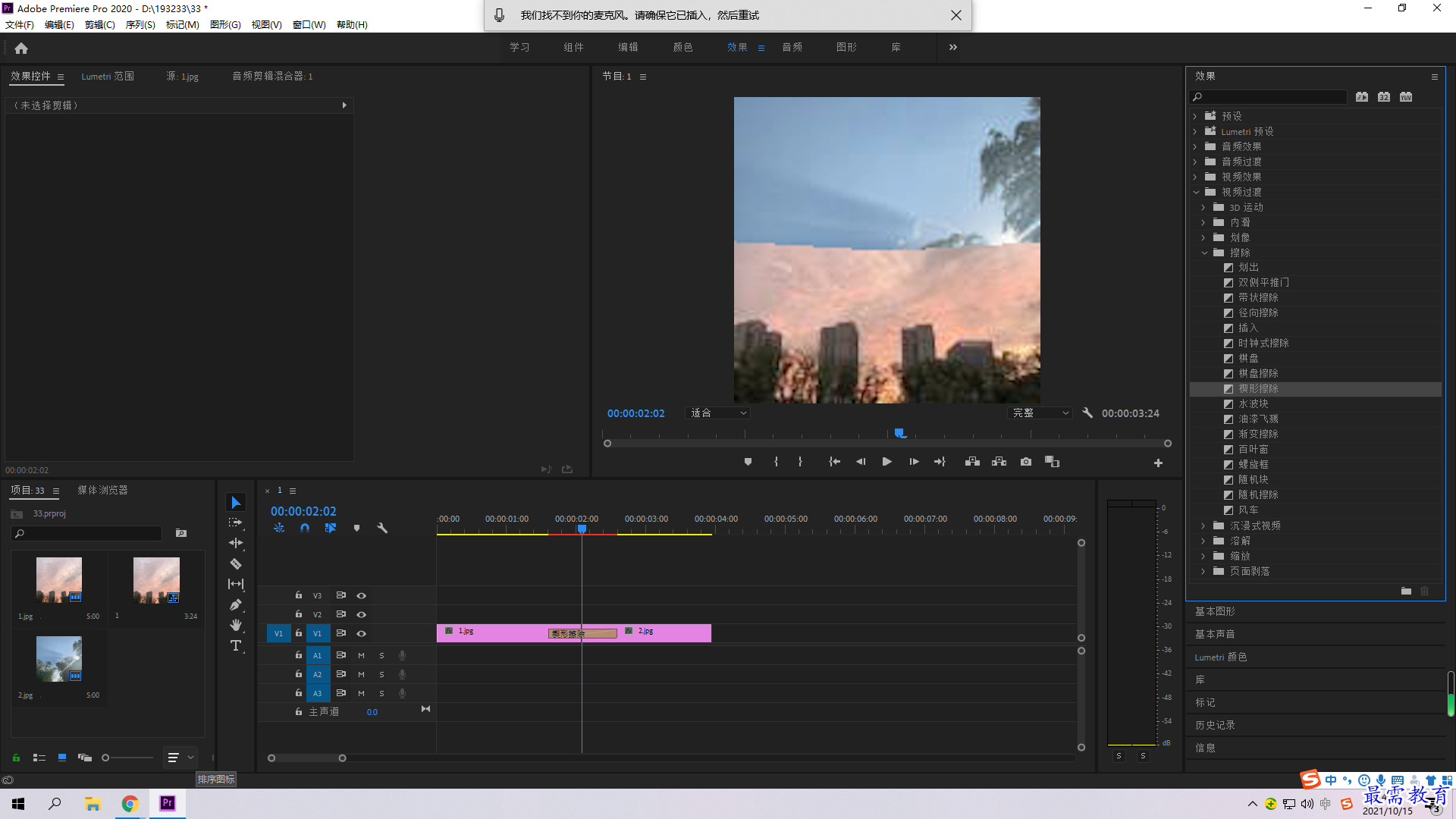This screenshot has width=1456, height=819.
Task: Click Accelerated Effects filter icon
Action: [1362, 97]
